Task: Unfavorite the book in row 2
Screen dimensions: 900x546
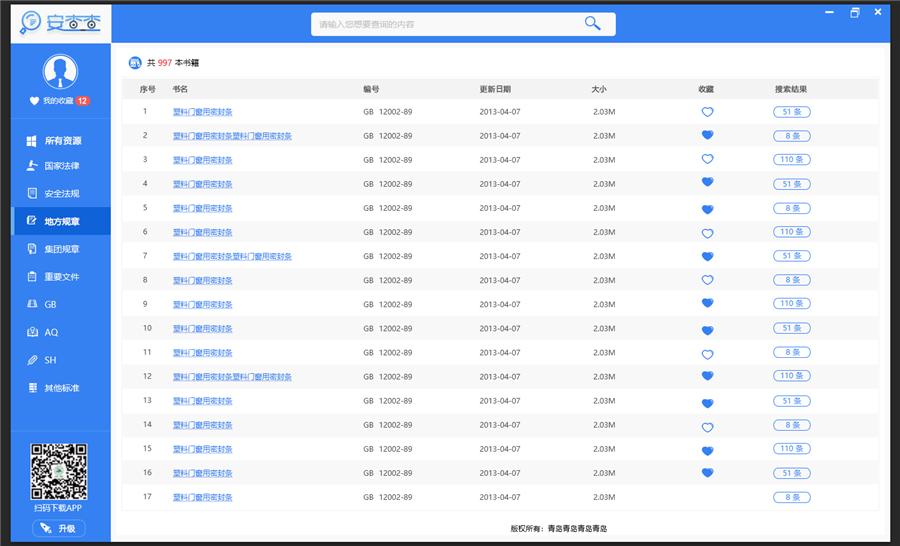Action: (x=707, y=136)
